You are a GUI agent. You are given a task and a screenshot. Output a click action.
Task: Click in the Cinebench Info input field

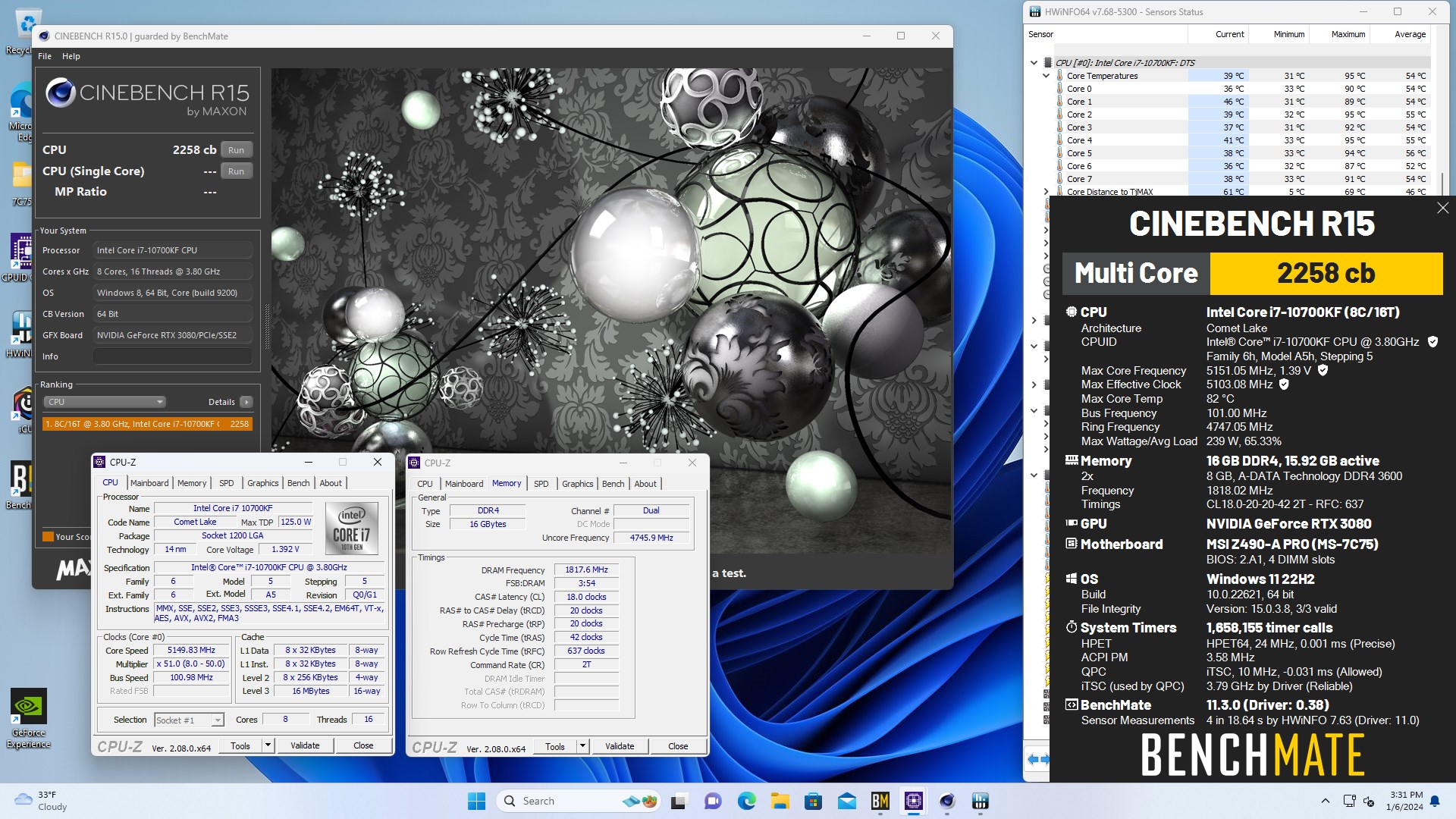pyautogui.click(x=173, y=356)
